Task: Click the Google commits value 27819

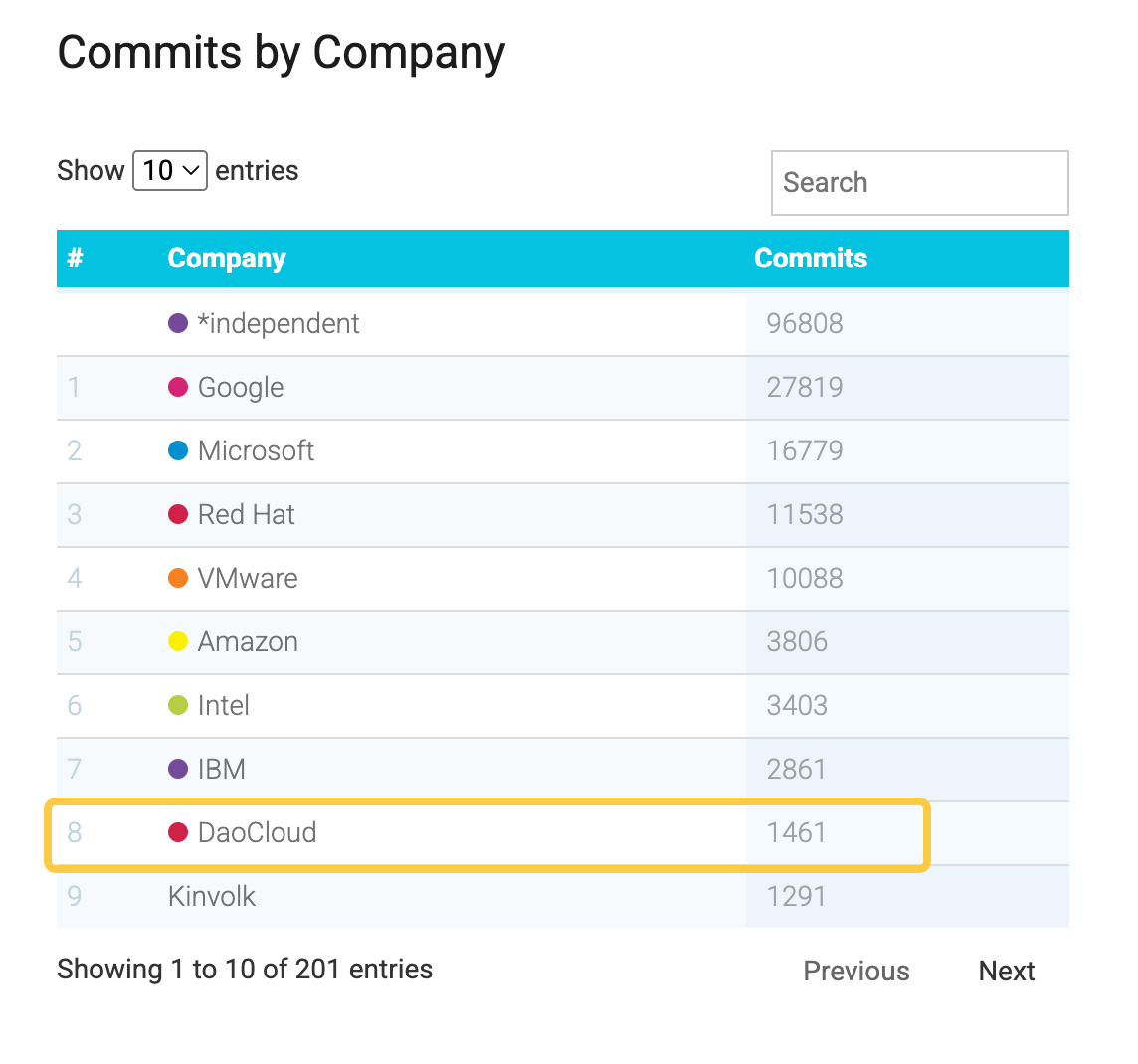Action: coord(805,387)
